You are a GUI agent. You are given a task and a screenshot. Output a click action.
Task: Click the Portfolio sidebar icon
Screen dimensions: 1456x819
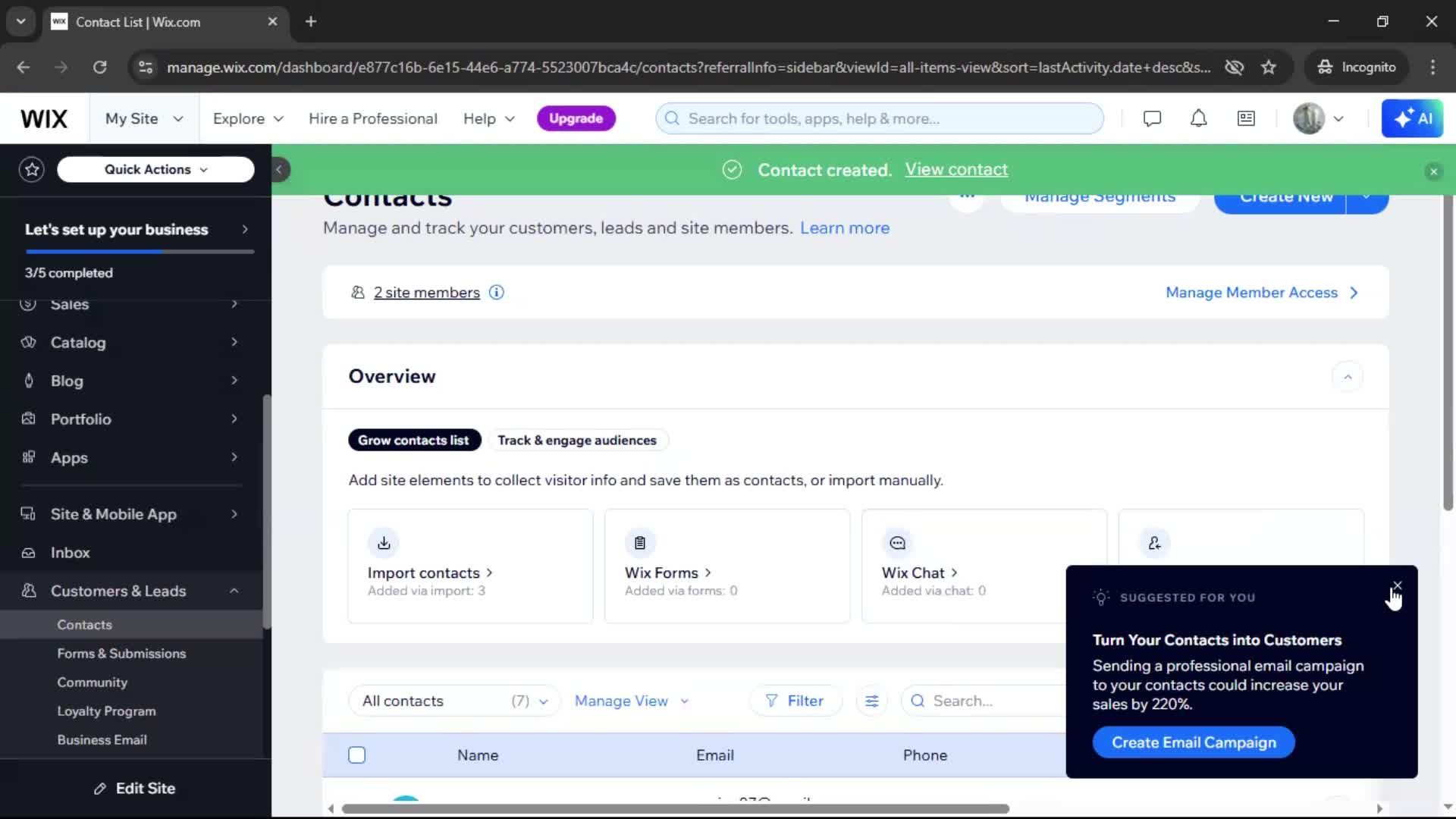pyautogui.click(x=29, y=419)
